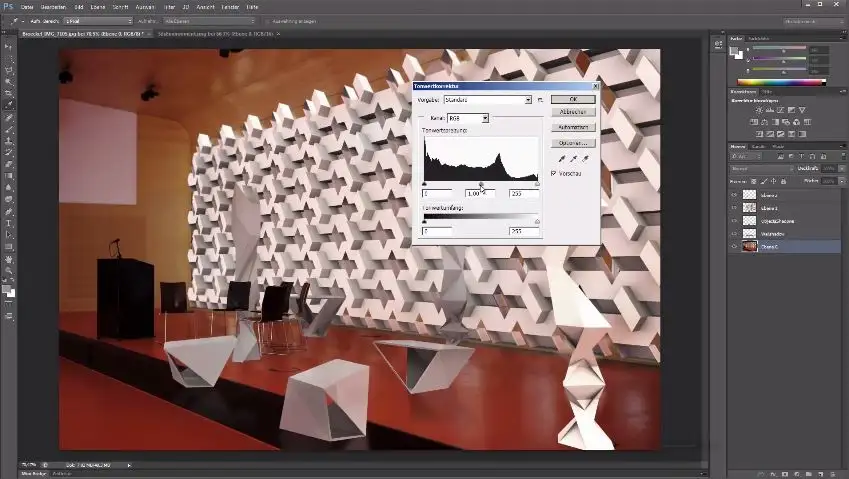This screenshot has width=849, height=479.
Task: Toggle the Auswahlring anzeigen checkbox
Action: point(267,21)
